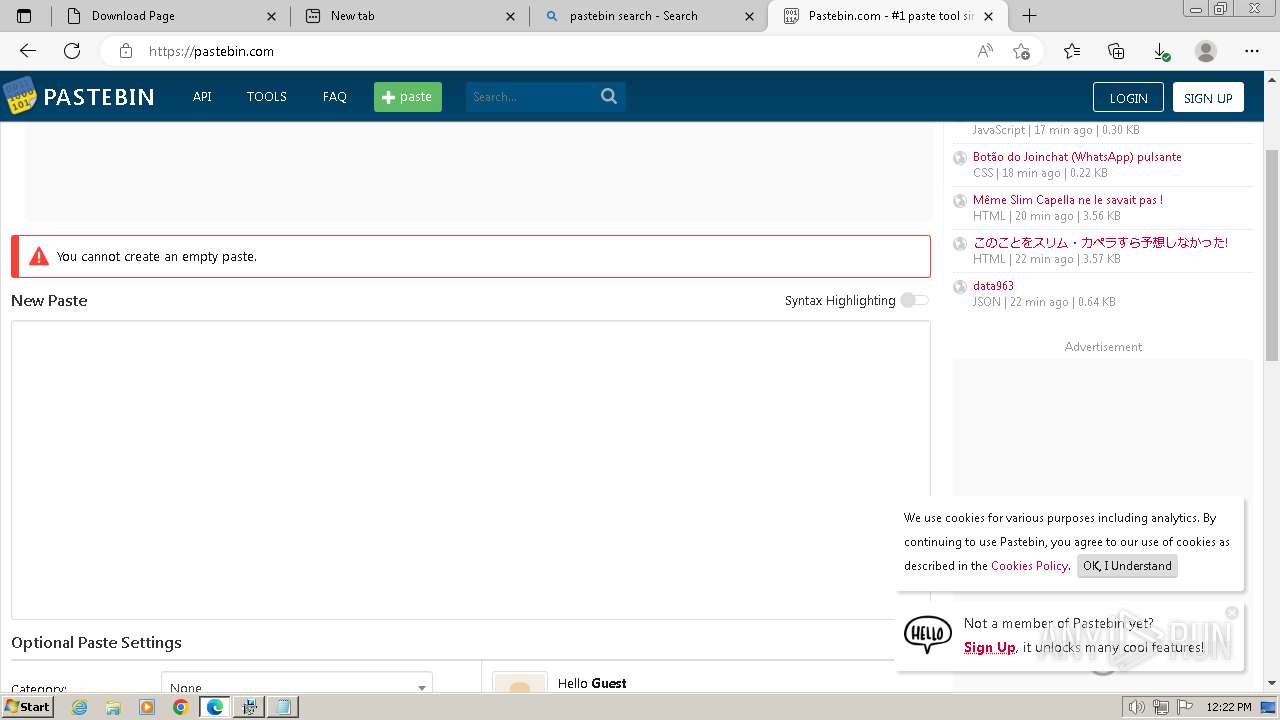Open the TOOLS menu item
The height and width of the screenshot is (720, 1280).
[267, 97]
